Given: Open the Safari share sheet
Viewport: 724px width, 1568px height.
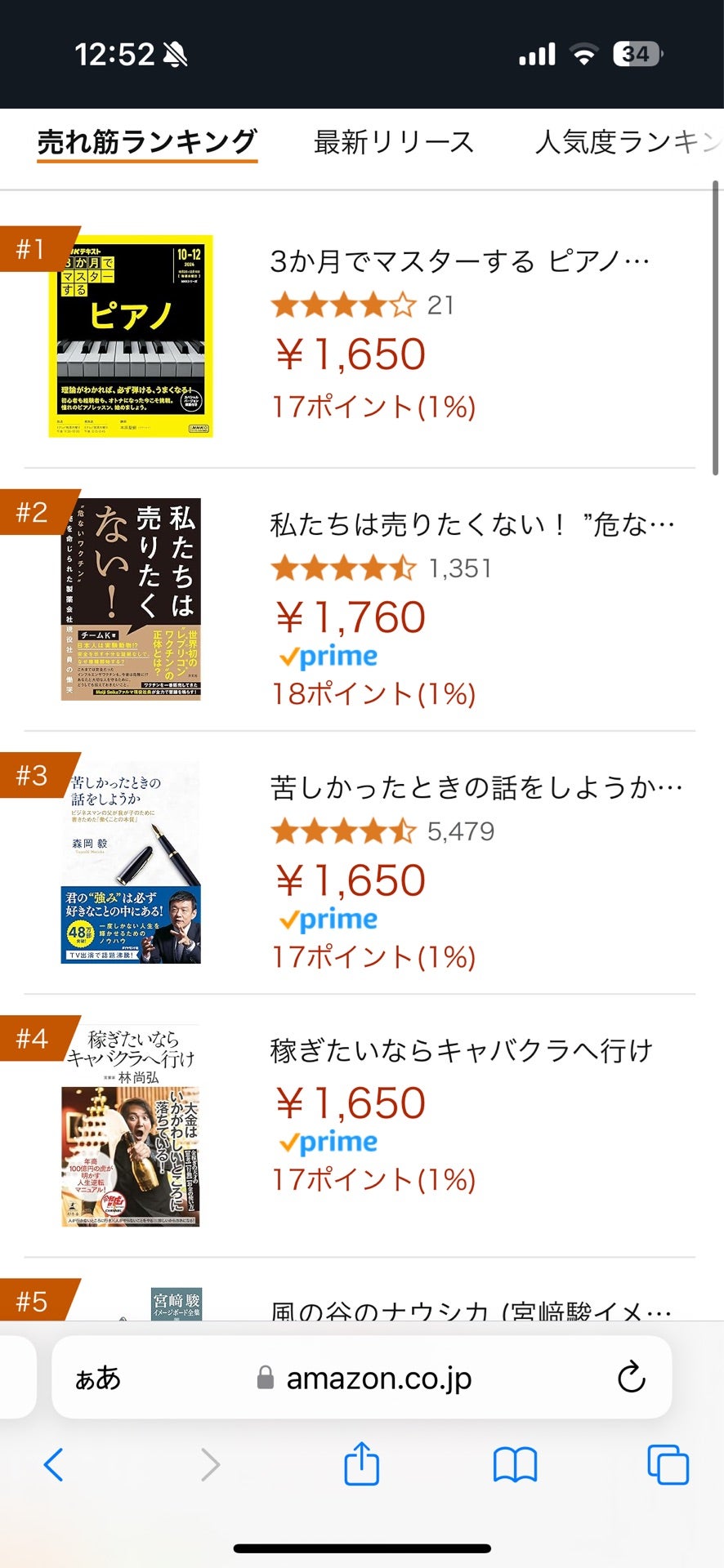Looking at the screenshot, I should point(361,1463).
